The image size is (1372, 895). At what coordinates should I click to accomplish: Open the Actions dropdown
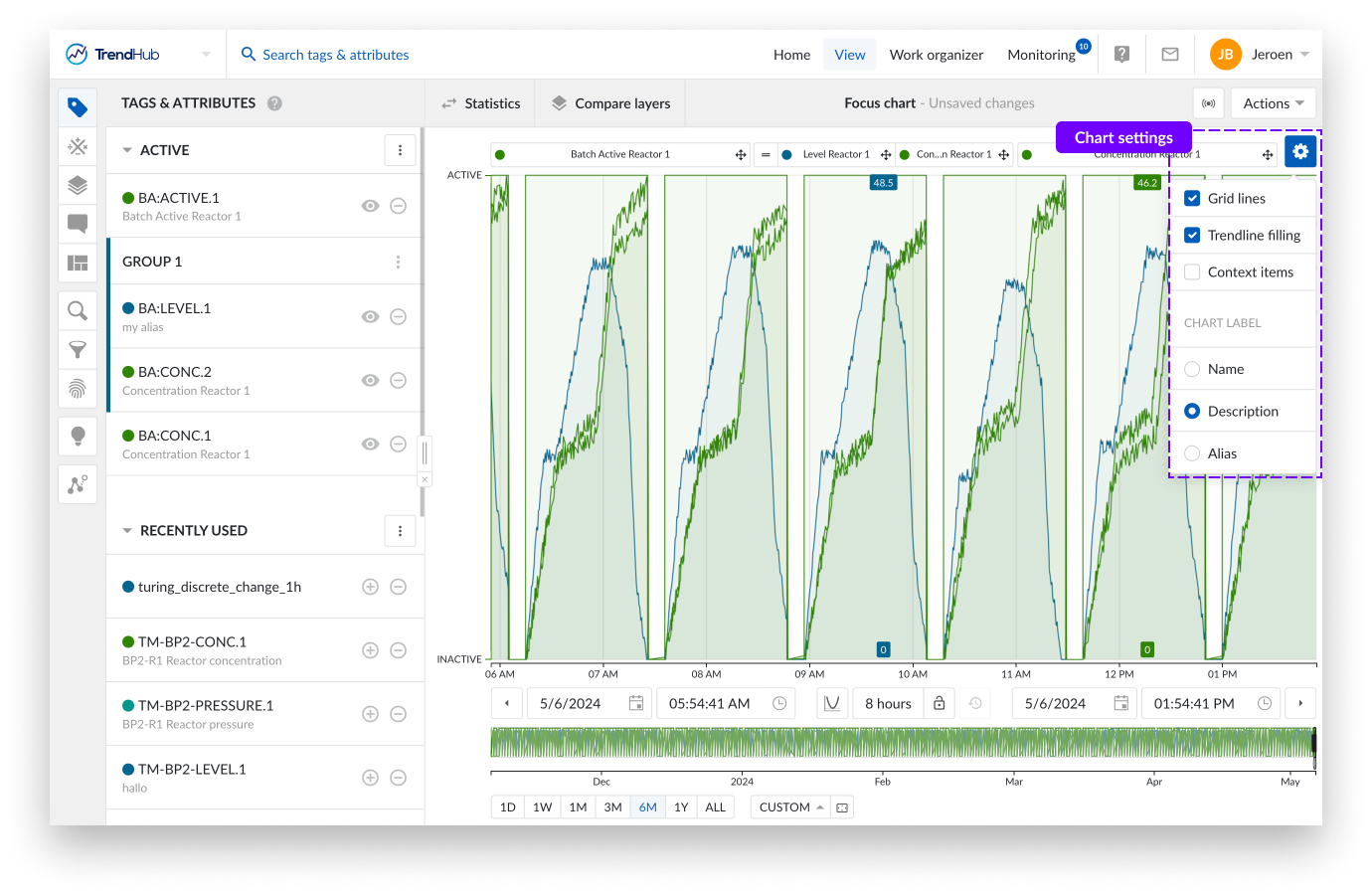coord(1273,103)
